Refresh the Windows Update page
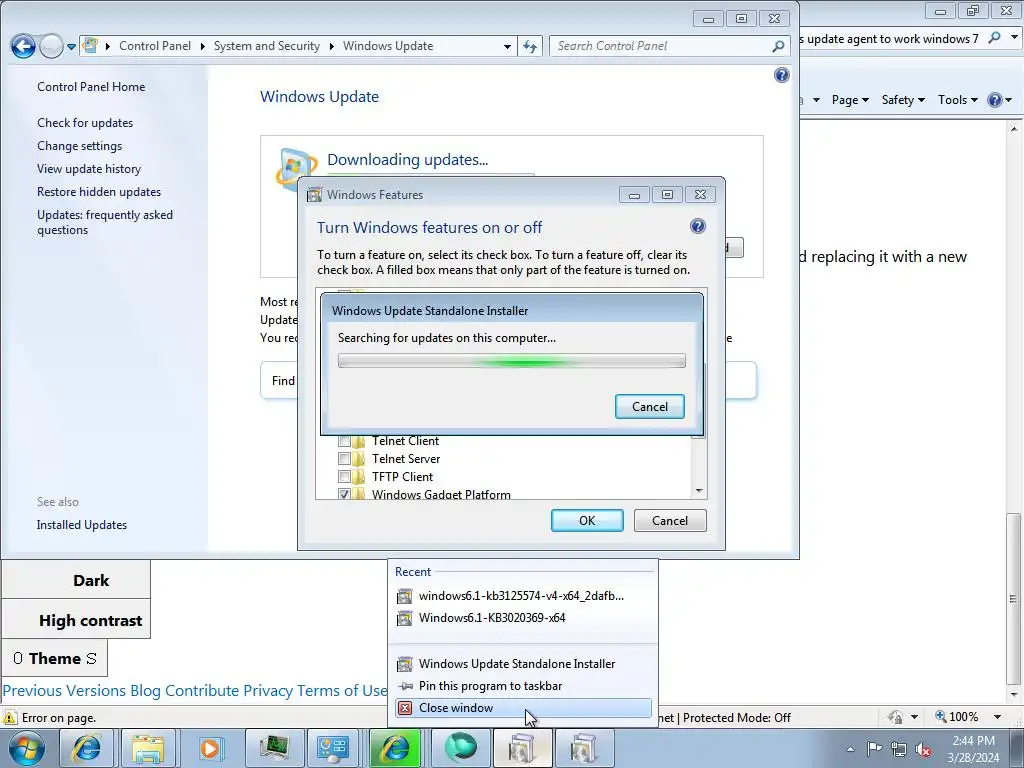Viewport: 1024px width, 768px height. click(530, 46)
